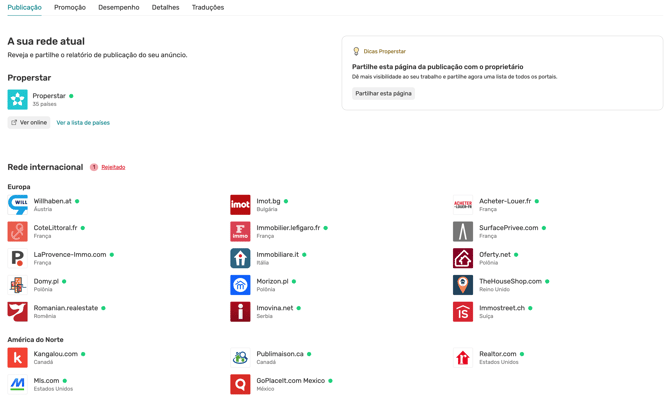This screenshot has height=395, width=670.
Task: Click the Immobiliare.it house logo
Action: 240,258
